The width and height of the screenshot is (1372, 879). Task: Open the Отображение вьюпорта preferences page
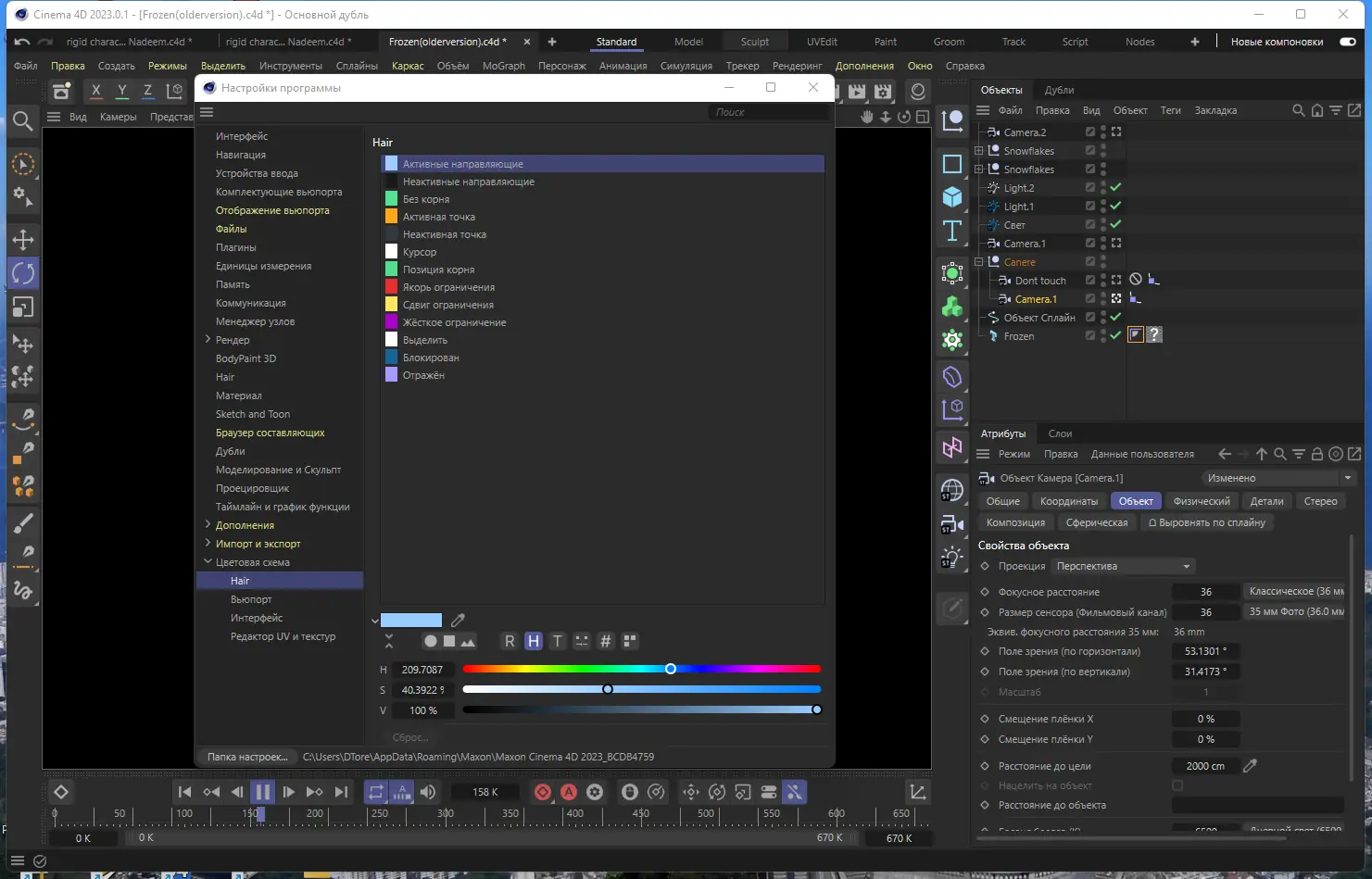[272, 210]
